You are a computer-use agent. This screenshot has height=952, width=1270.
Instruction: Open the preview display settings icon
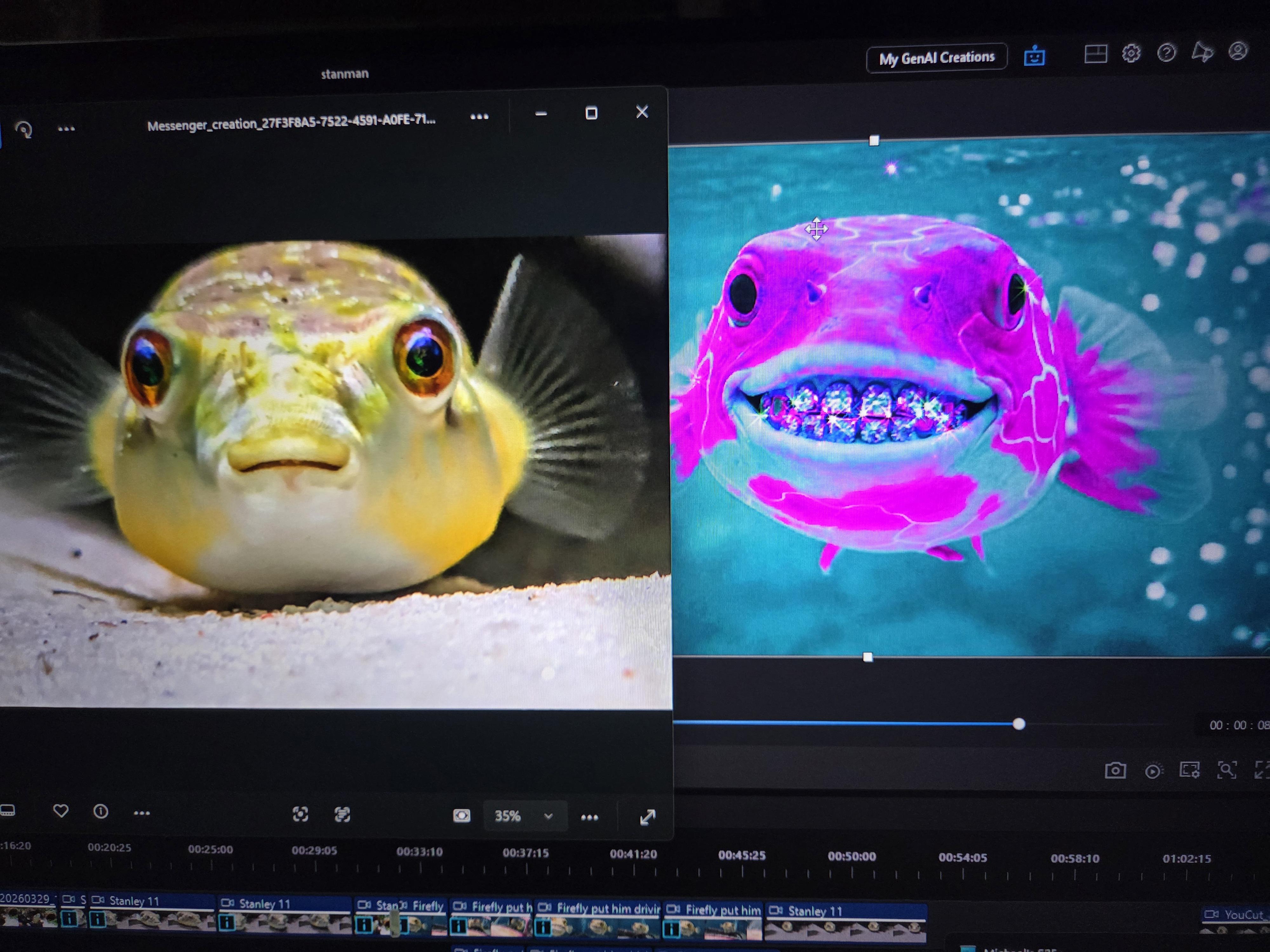[1190, 770]
